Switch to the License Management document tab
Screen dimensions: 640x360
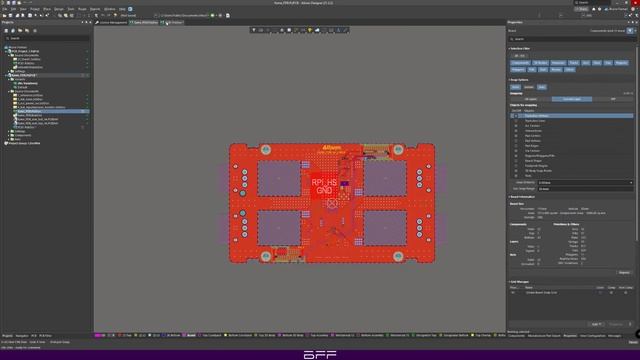click(111, 22)
